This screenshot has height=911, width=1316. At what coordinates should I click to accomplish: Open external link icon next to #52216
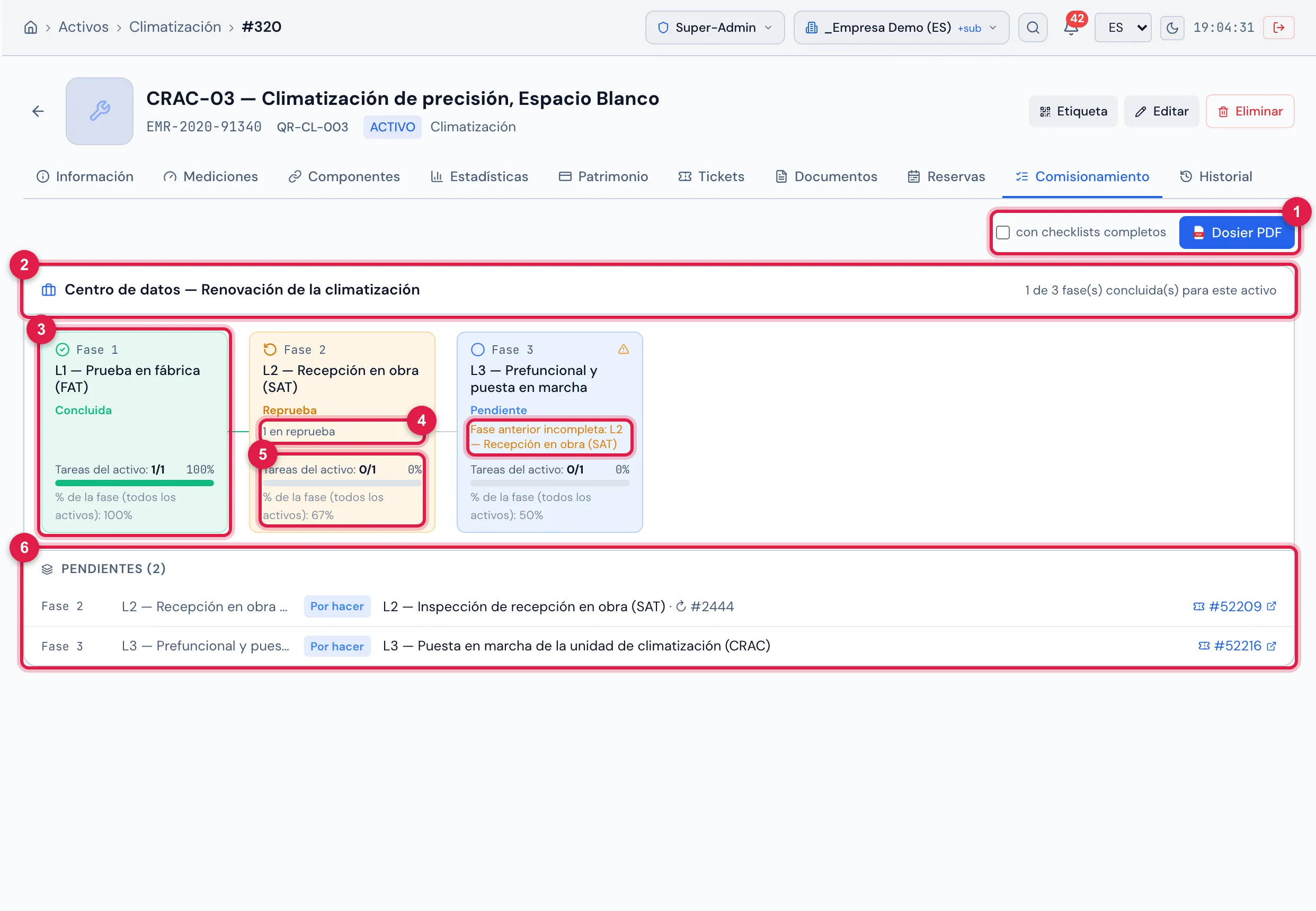(x=1271, y=646)
